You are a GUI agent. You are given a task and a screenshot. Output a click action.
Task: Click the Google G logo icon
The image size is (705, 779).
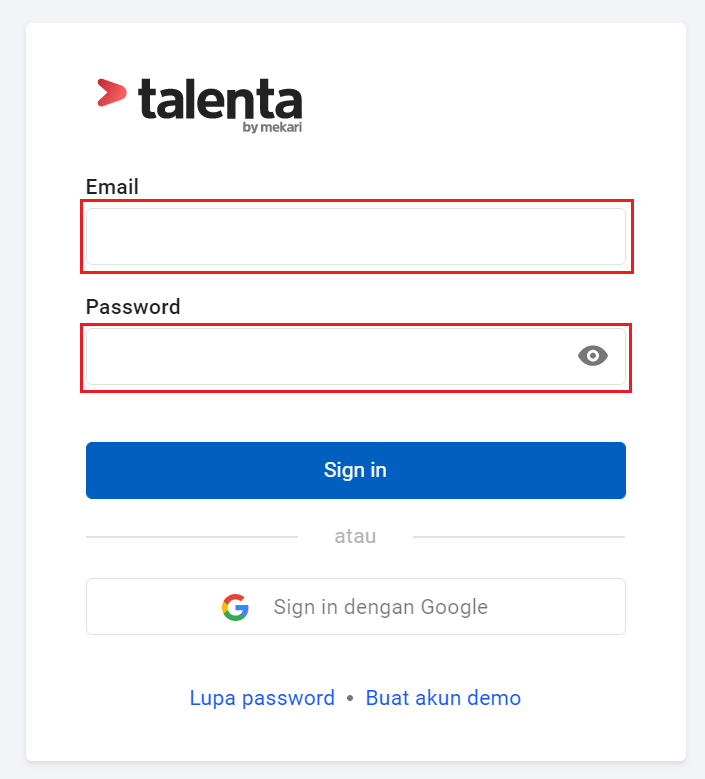(235, 607)
